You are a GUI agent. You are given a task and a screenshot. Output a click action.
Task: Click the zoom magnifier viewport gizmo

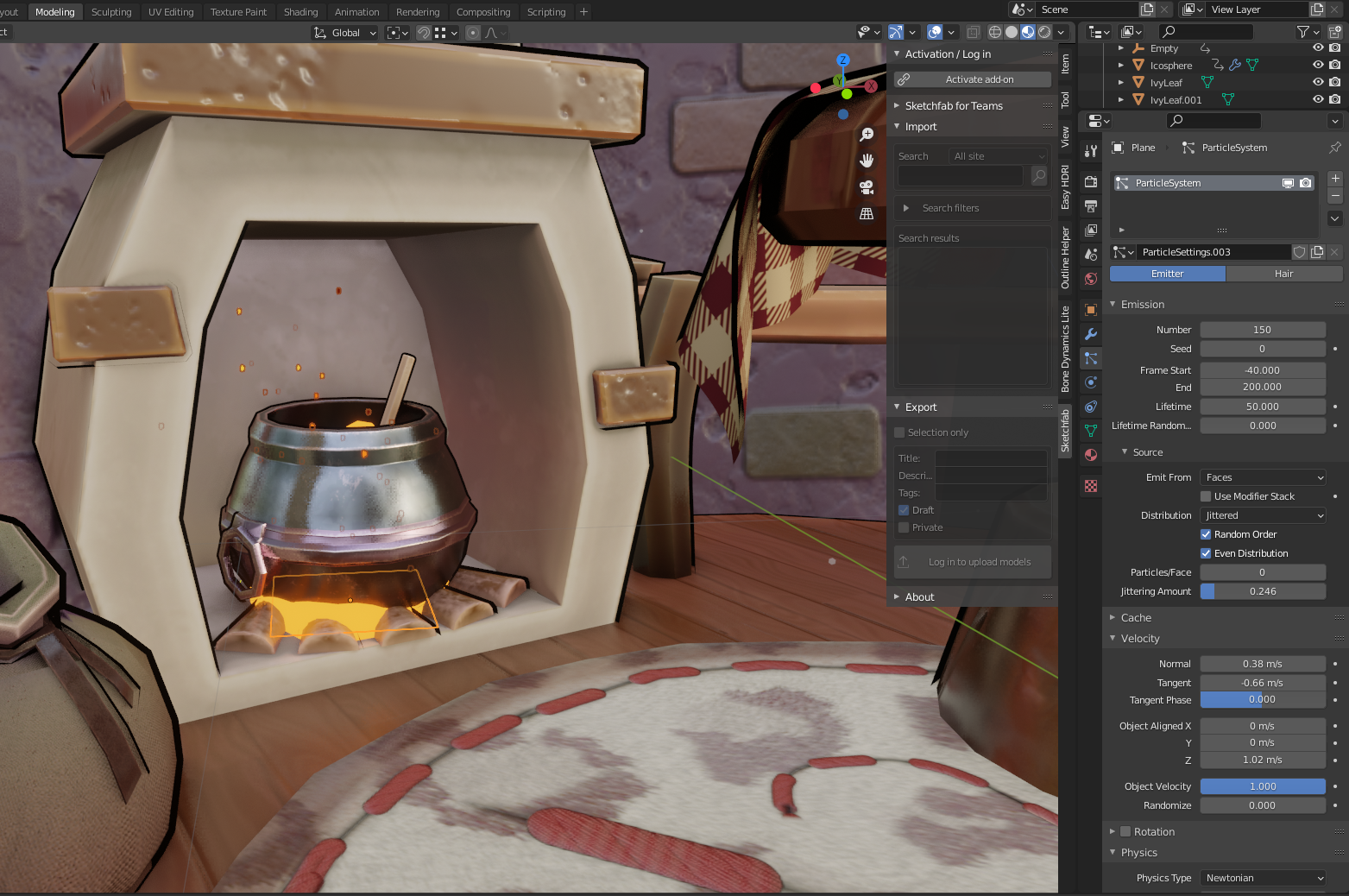[867, 135]
